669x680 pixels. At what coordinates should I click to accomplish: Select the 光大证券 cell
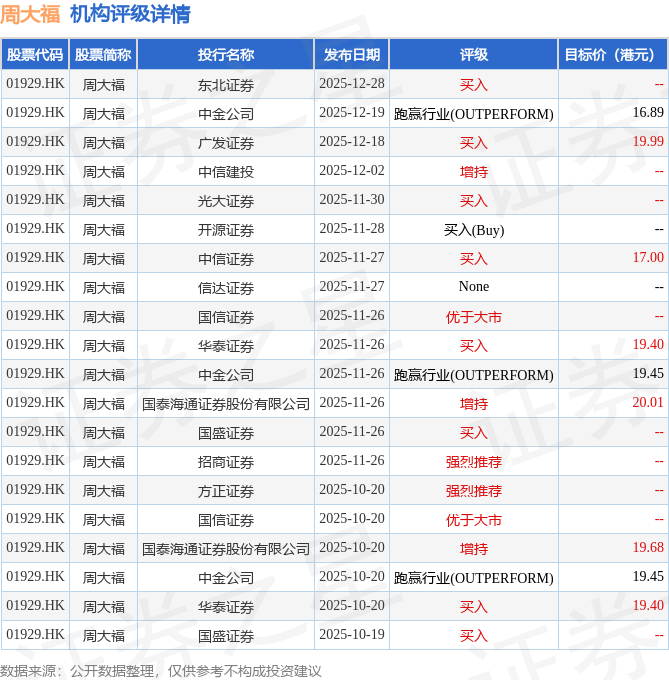(x=226, y=201)
